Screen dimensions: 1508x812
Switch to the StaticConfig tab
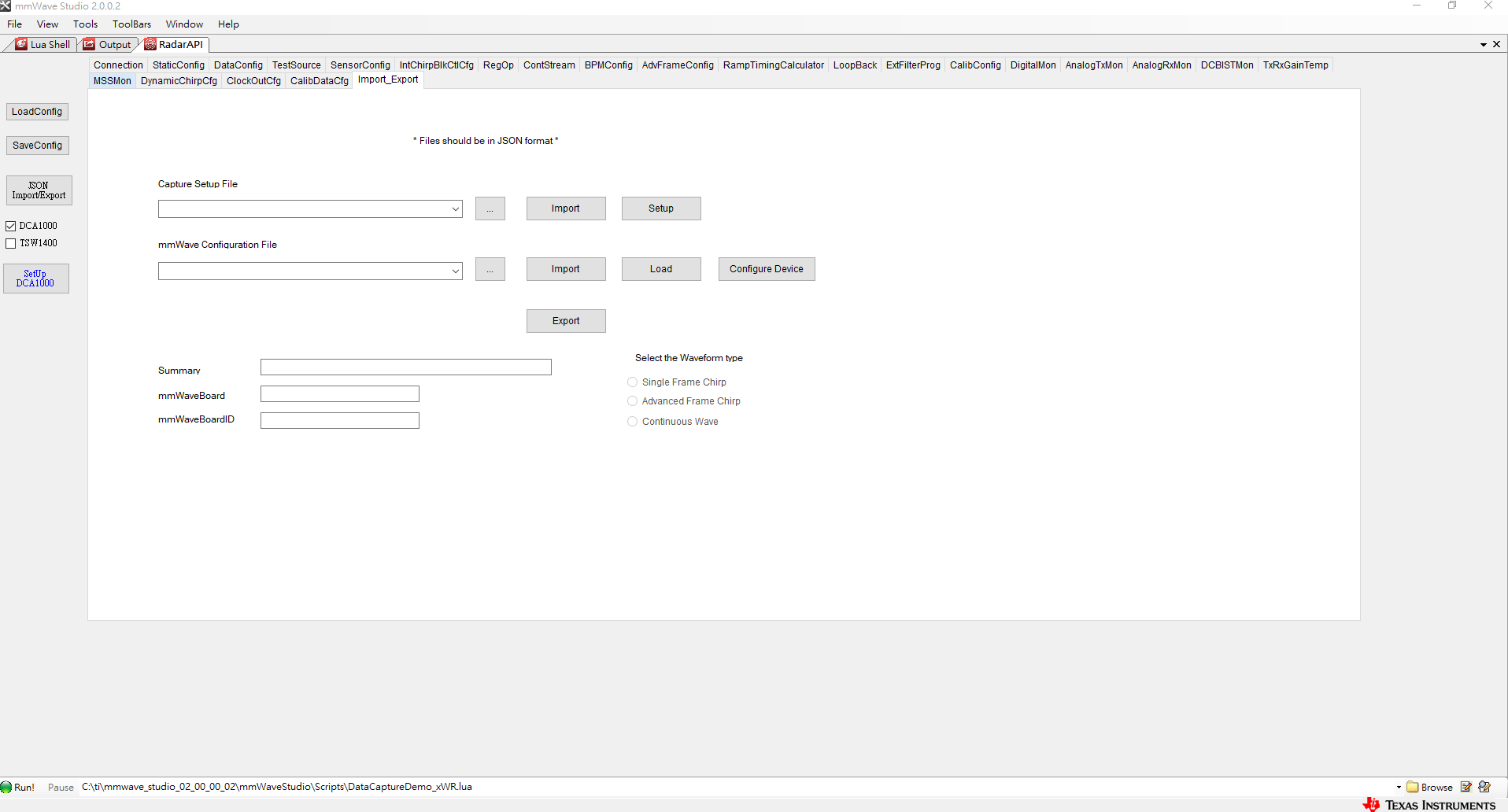(179, 65)
